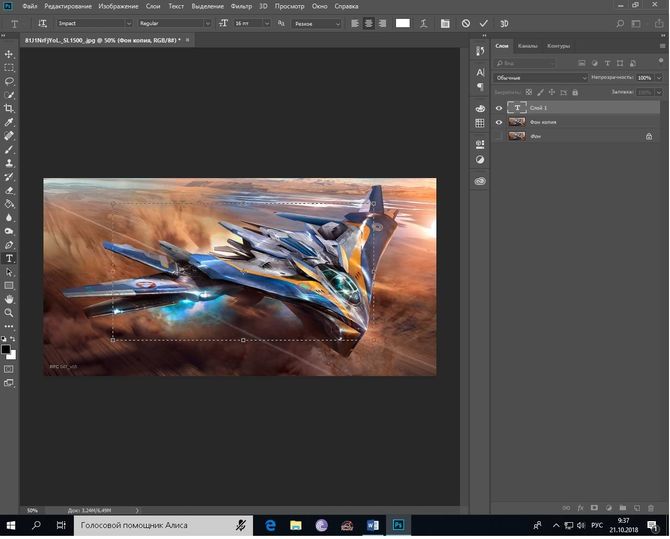Click the Голосовой помощник Алиса search box

click(164, 525)
